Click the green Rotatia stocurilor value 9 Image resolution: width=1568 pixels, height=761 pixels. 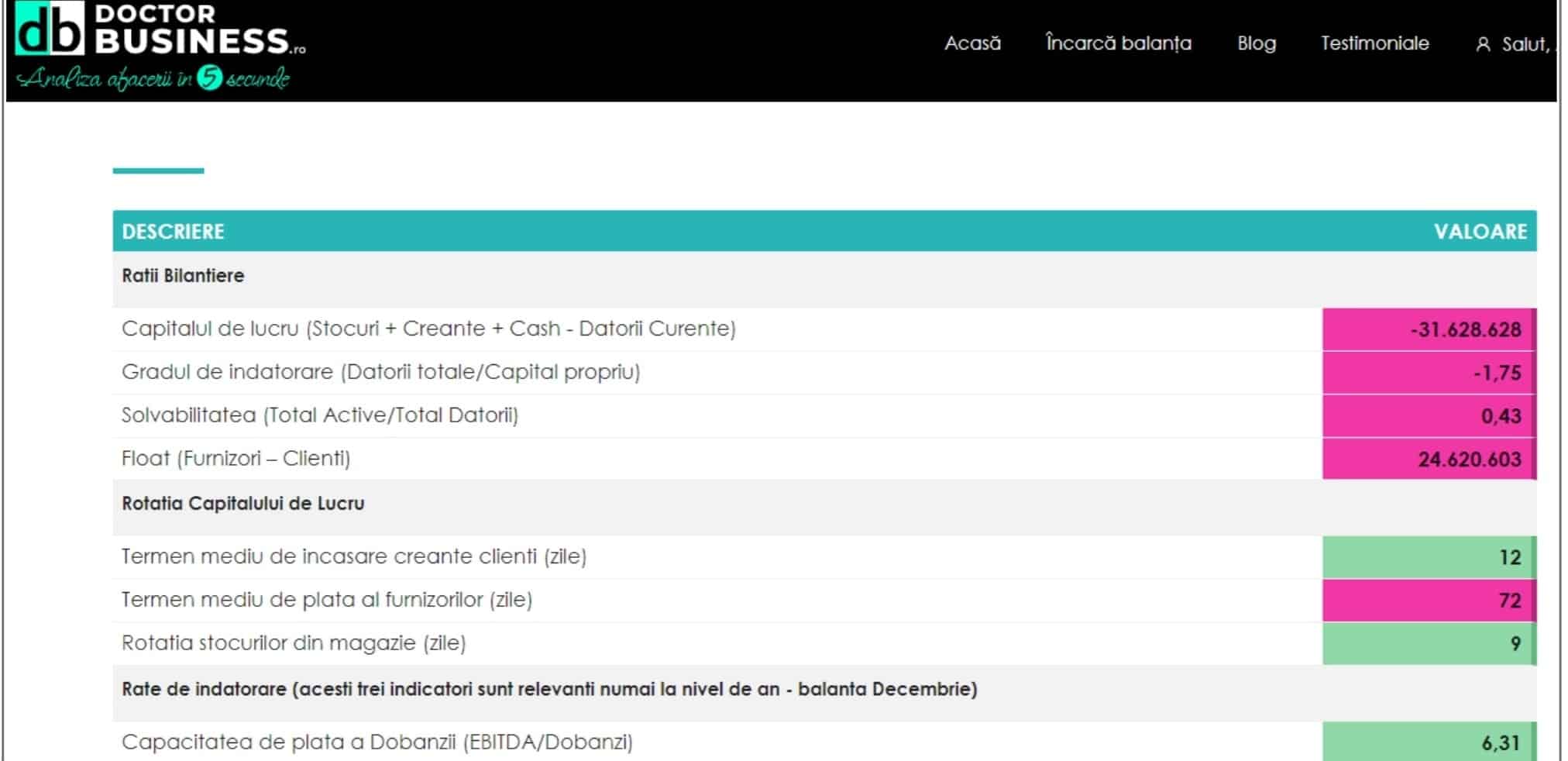(1515, 644)
